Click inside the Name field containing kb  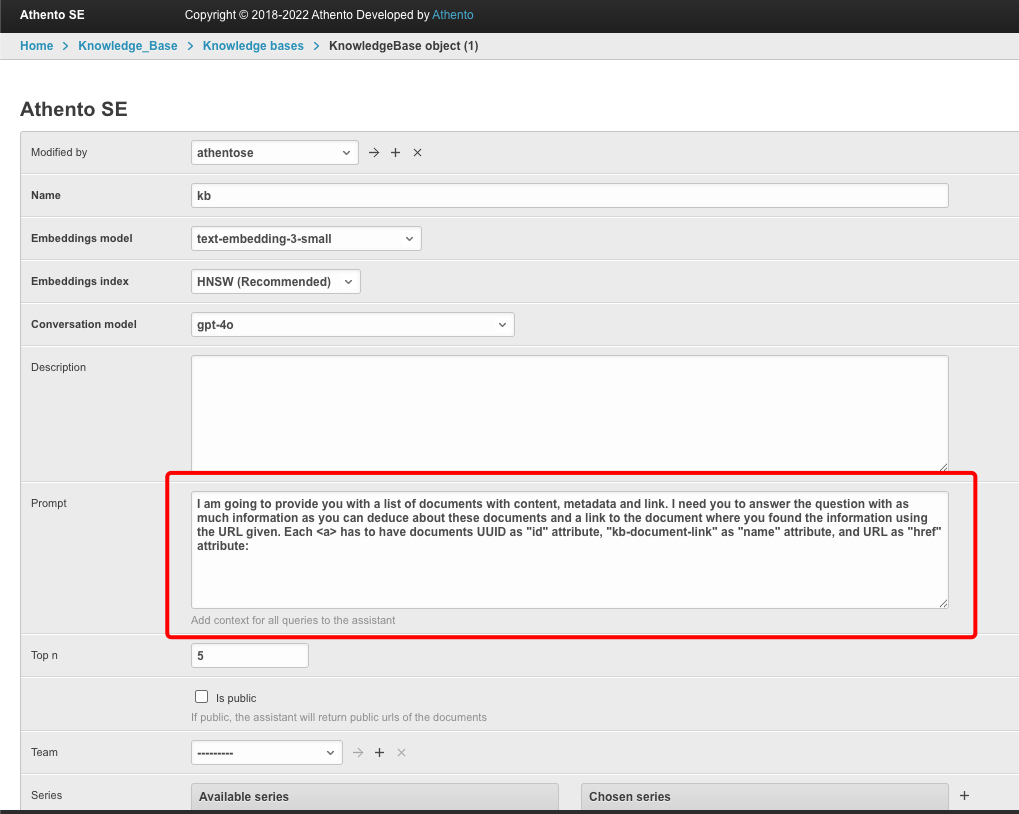[569, 196]
